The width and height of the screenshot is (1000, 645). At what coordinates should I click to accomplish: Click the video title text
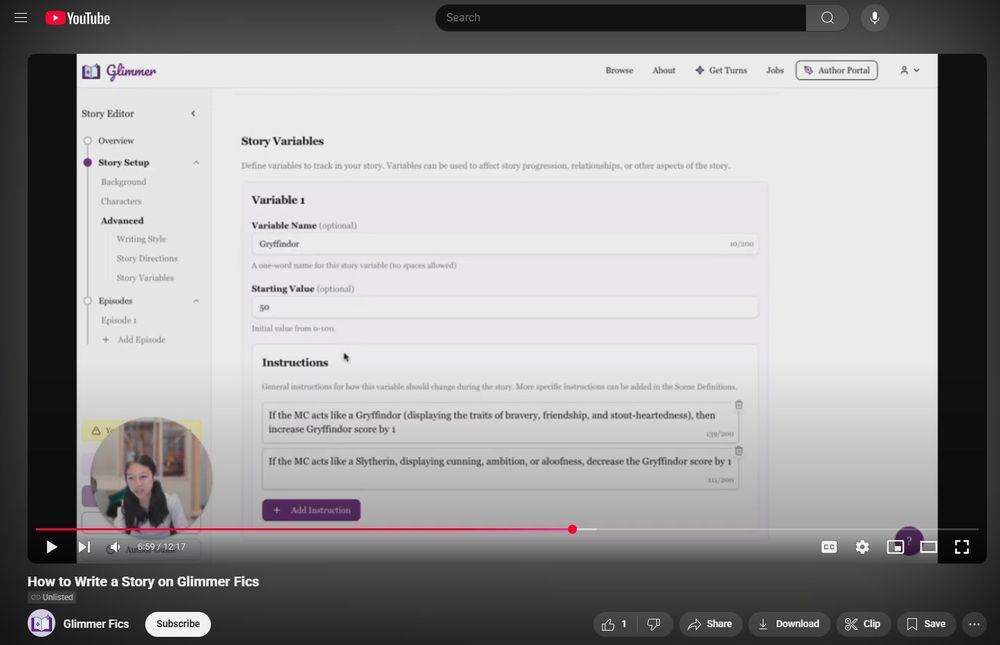(143, 581)
